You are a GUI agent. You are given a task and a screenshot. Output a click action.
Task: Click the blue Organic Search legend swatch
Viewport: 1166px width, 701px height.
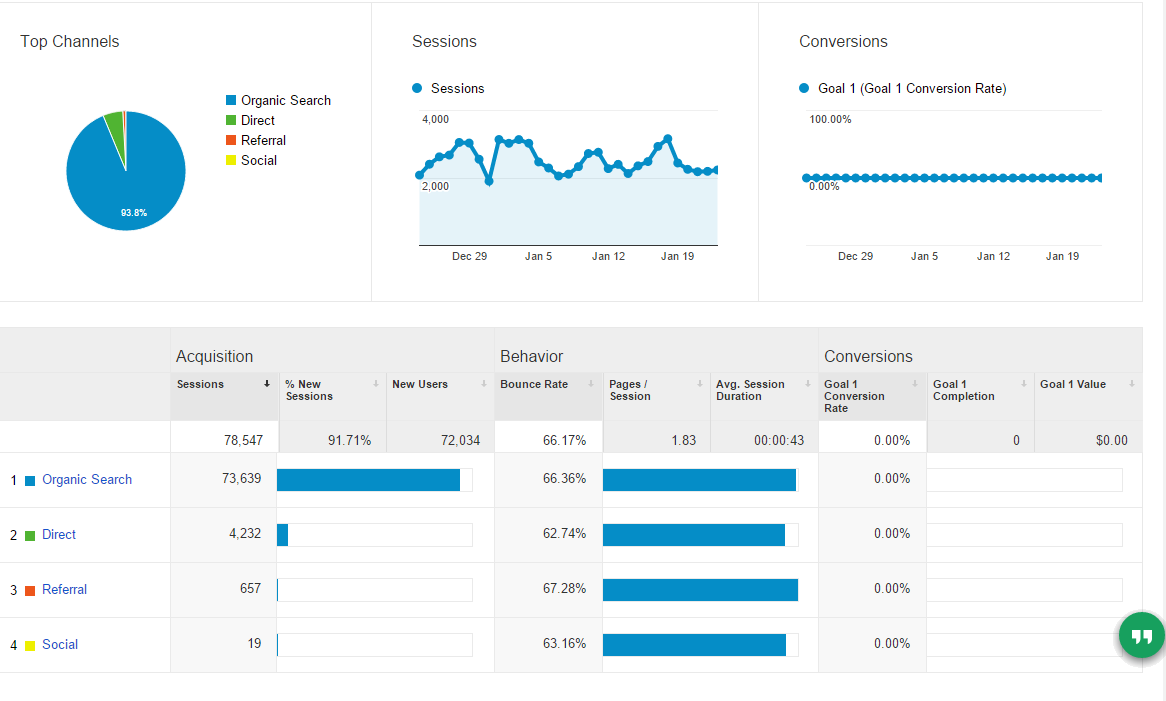231,100
